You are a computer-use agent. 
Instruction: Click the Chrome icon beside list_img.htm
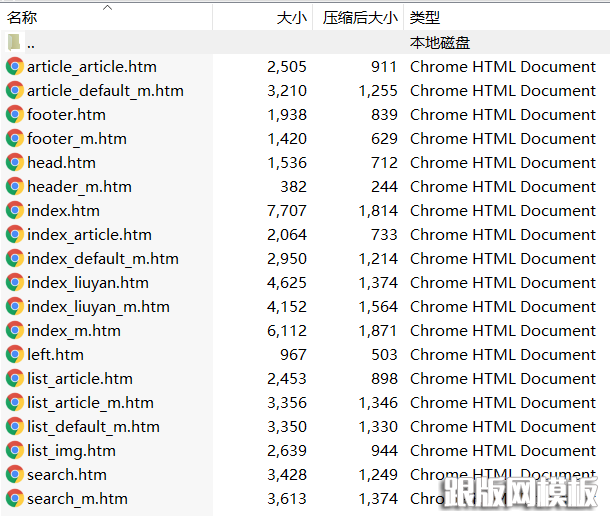coord(15,451)
